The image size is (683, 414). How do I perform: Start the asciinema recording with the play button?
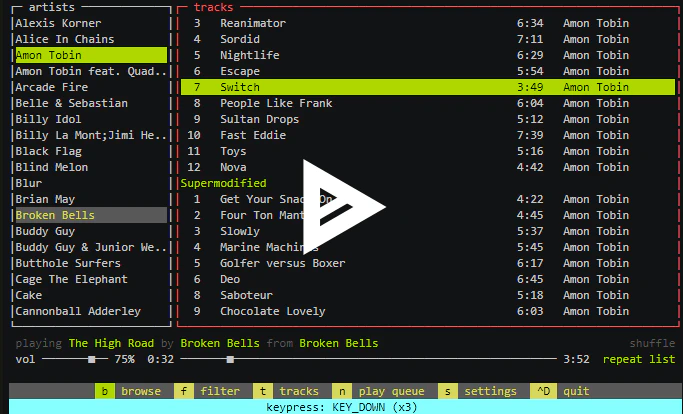pos(344,207)
